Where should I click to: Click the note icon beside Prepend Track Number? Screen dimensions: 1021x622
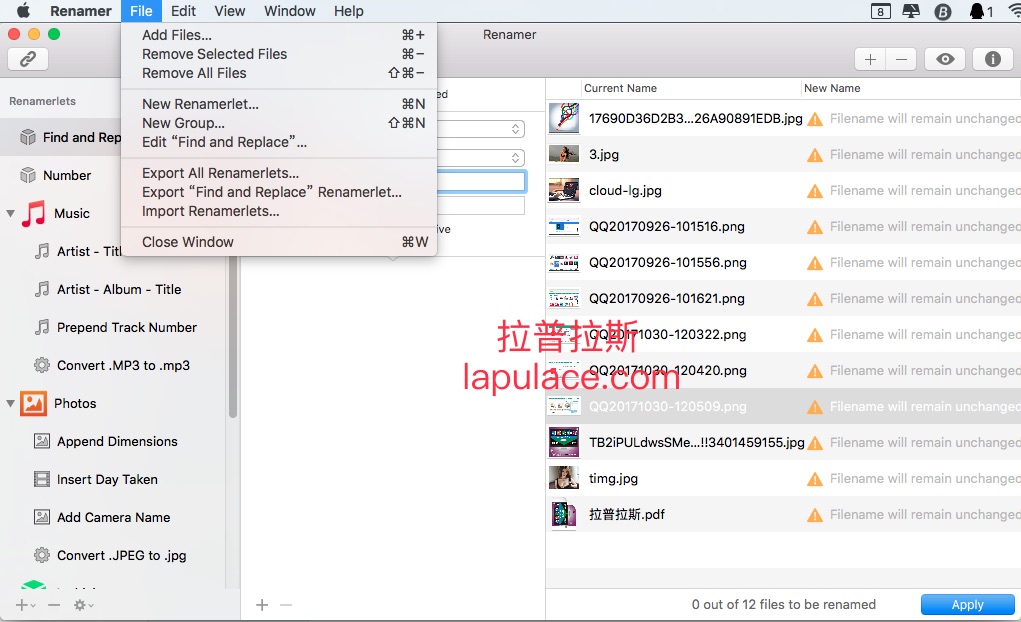point(42,327)
